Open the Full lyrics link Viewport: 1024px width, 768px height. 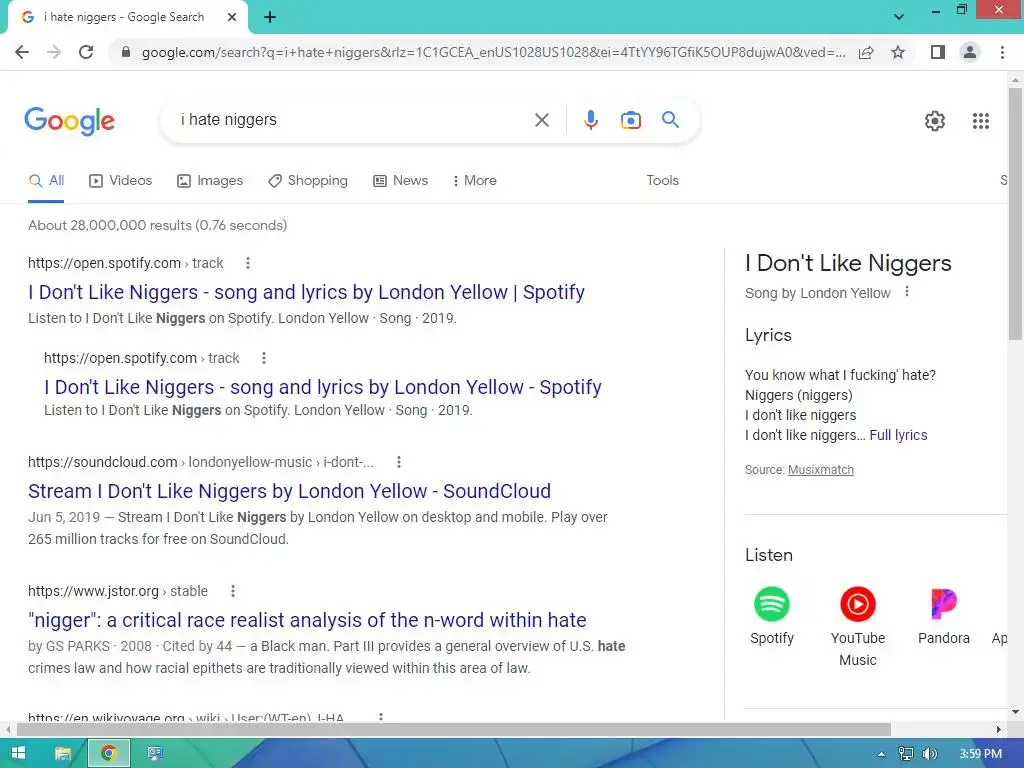[x=898, y=435]
